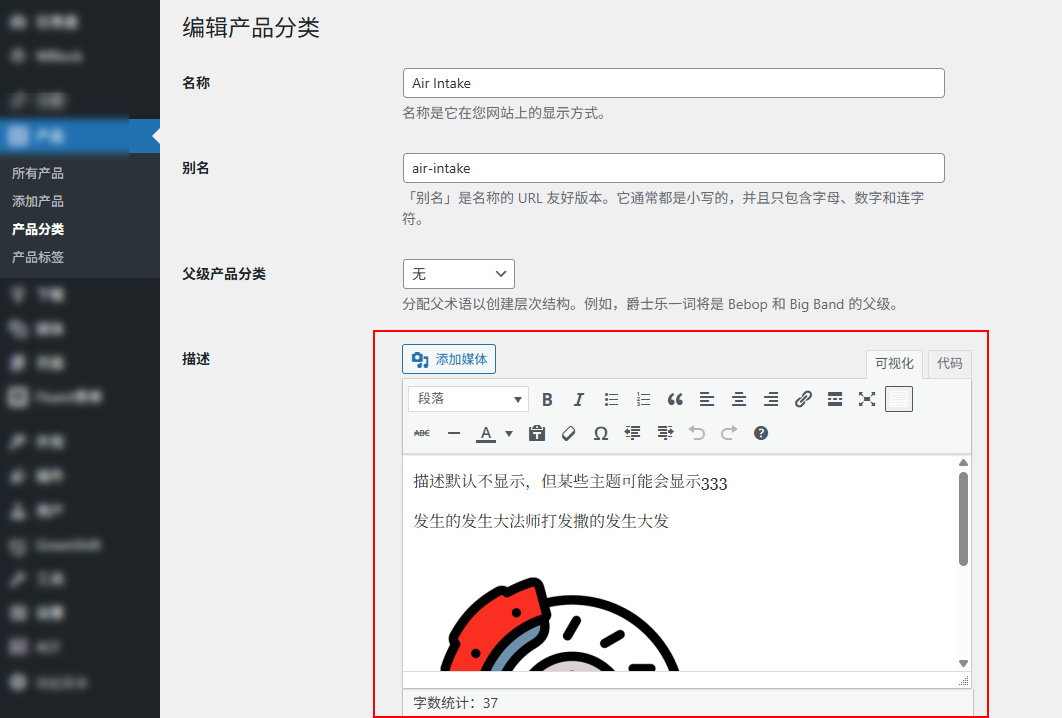This screenshot has height=718, width=1062.
Task: Align text right
Action: click(x=771, y=400)
